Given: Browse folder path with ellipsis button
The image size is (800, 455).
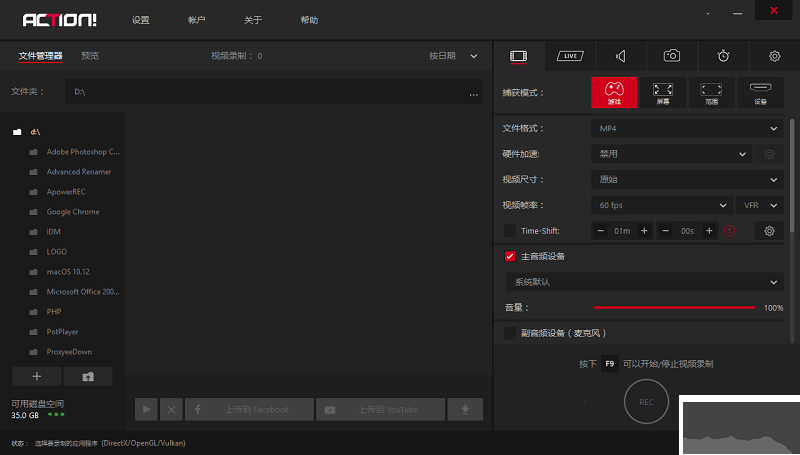Looking at the screenshot, I should click(473, 93).
